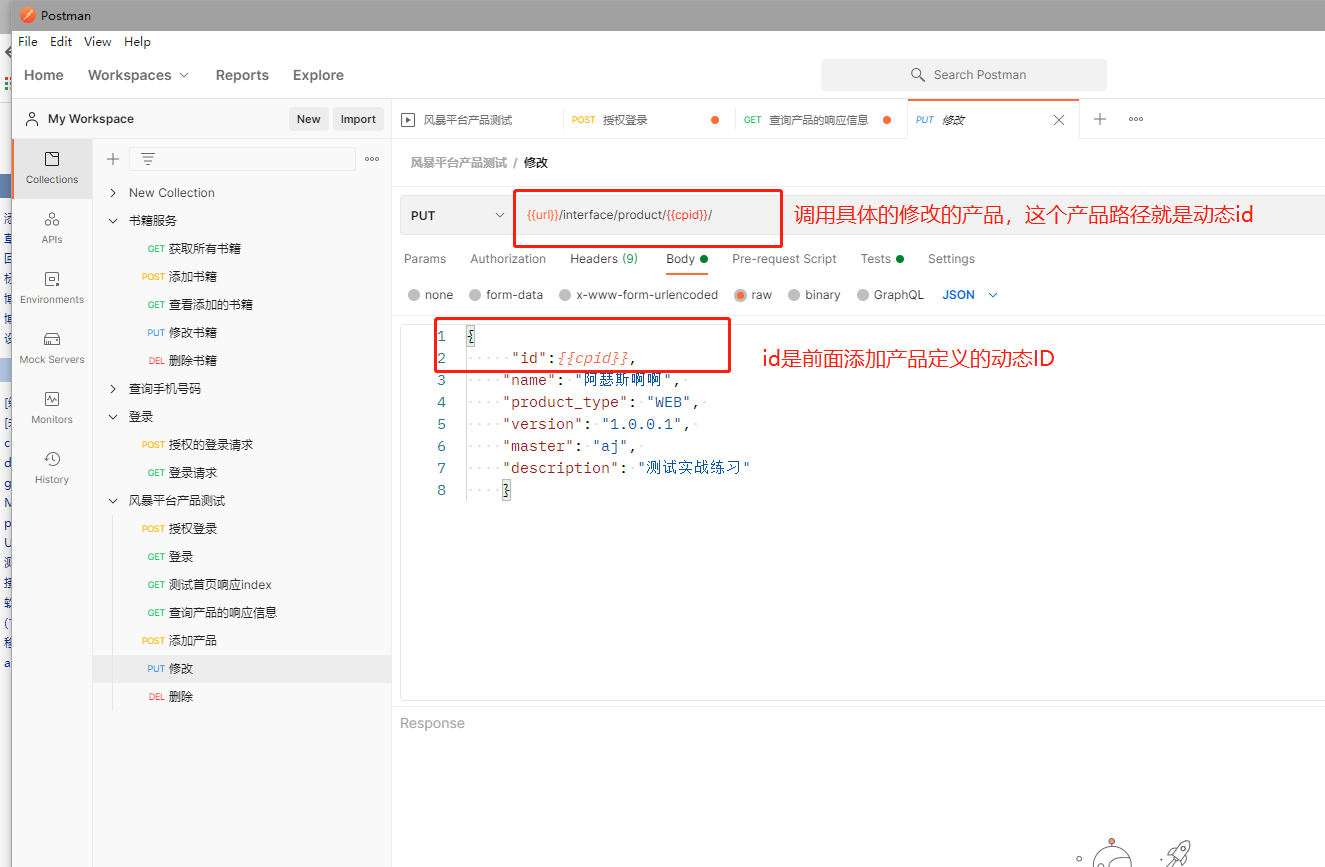
Task: Switch to the Pre-request Script tab
Action: click(784, 259)
